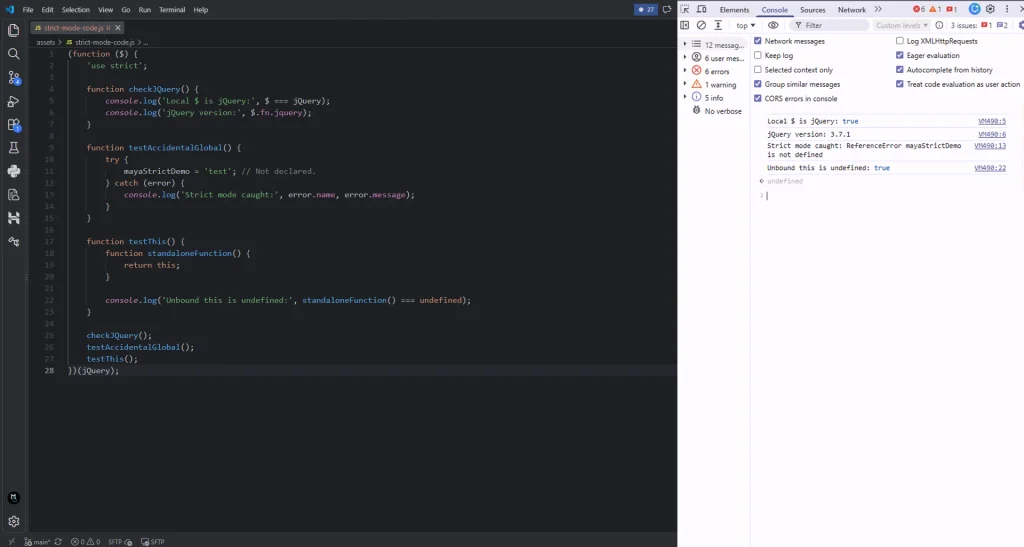The height and width of the screenshot is (547, 1024).
Task: Toggle CORS errors in console
Action: pos(758,98)
